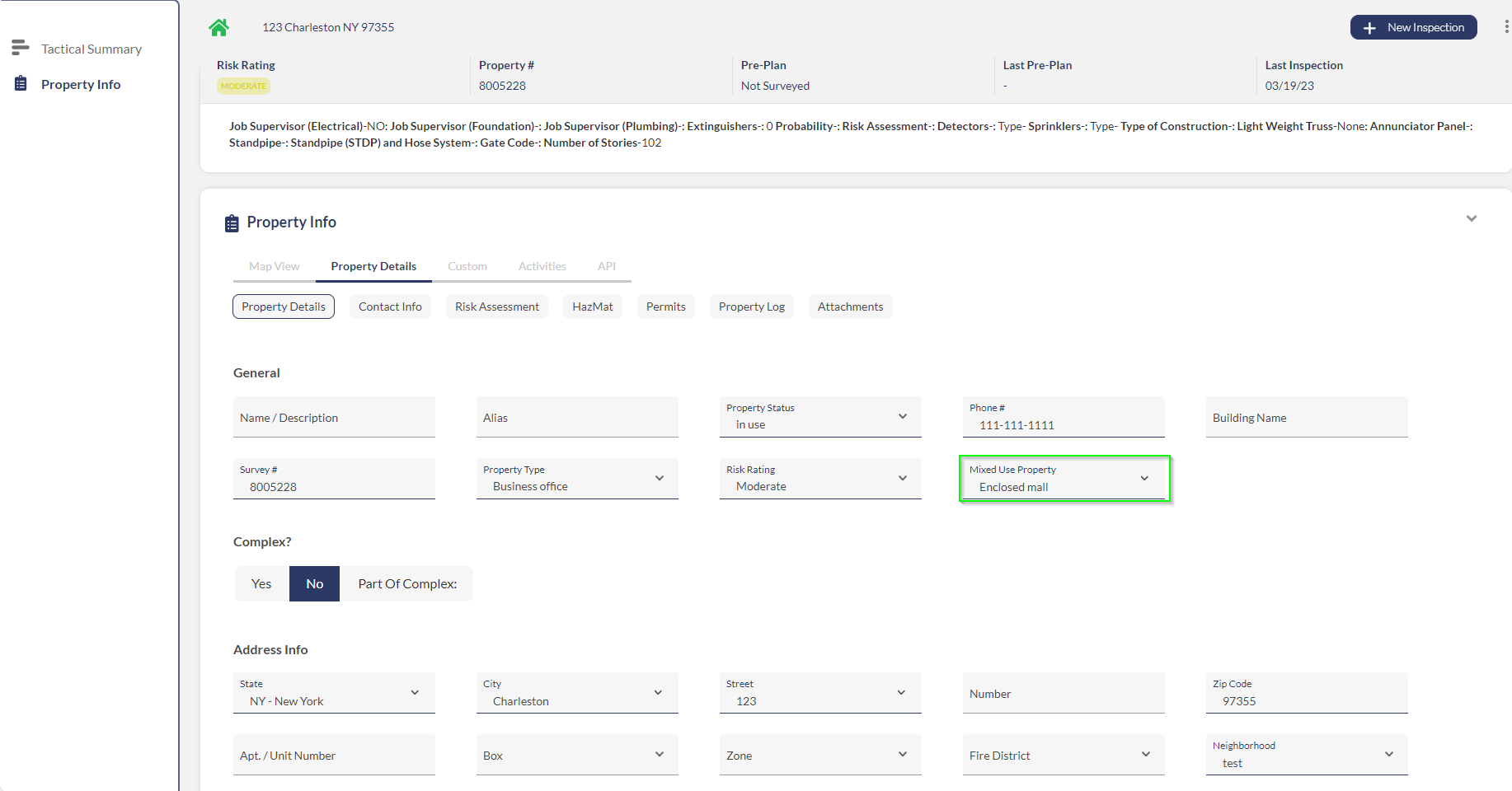Click the green home icon

click(218, 28)
